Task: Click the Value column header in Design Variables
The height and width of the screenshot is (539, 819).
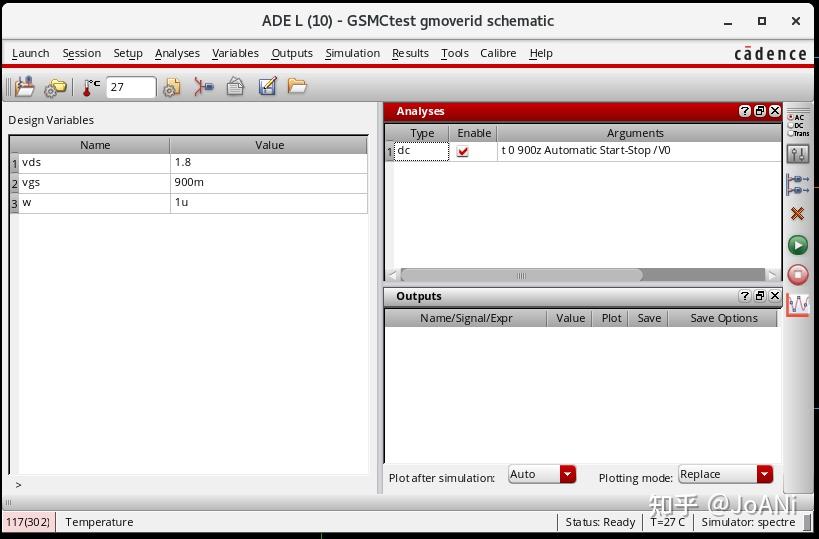Action: [269, 145]
